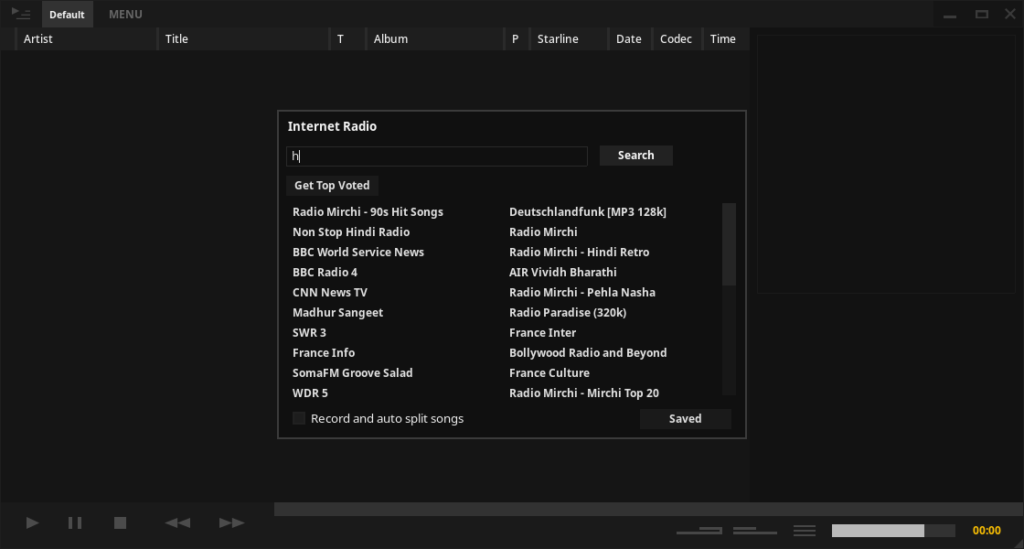Select Radio Paradise (320k) station
This screenshot has height=549, width=1024.
click(568, 313)
